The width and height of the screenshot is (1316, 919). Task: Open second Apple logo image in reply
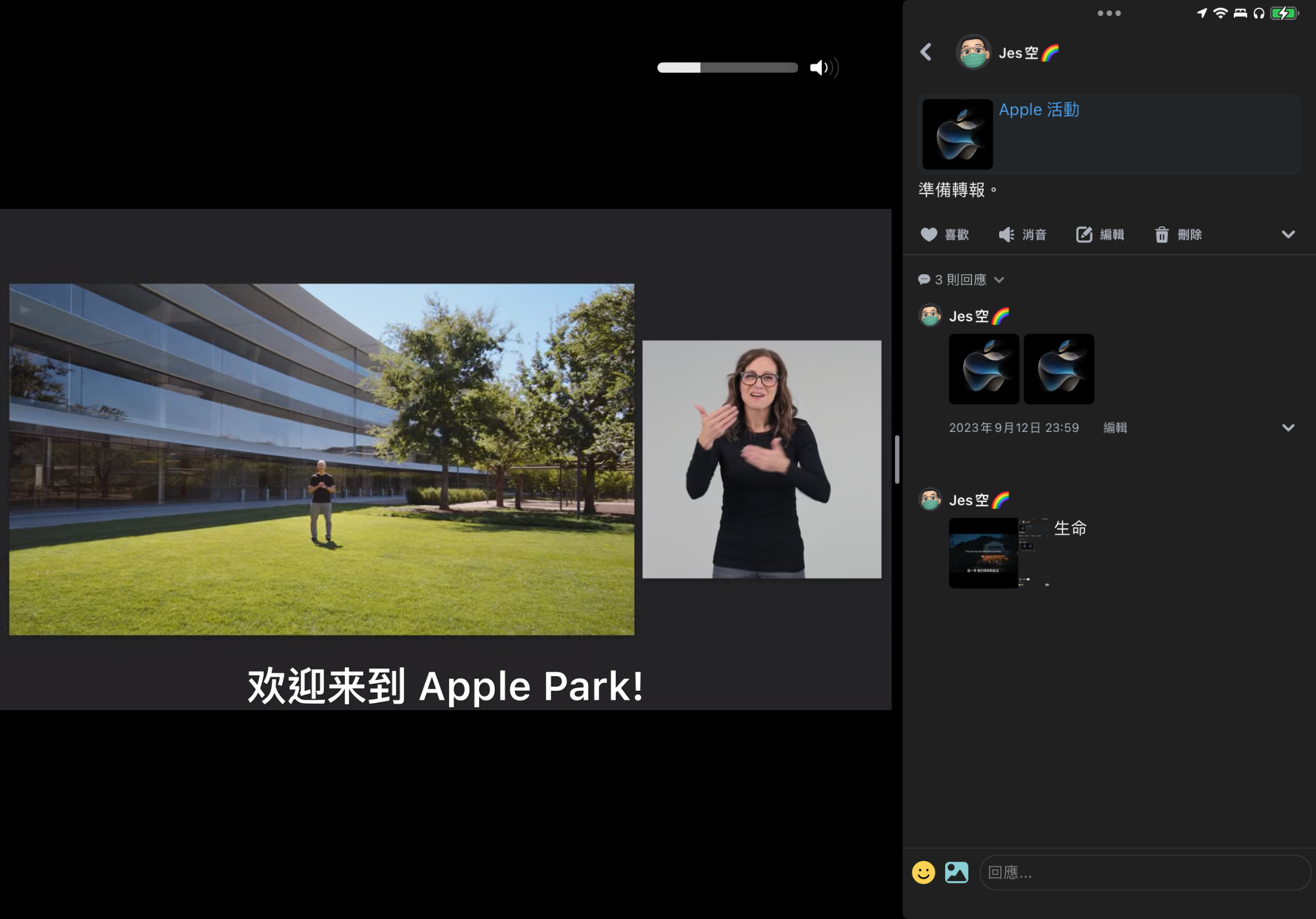[1059, 369]
